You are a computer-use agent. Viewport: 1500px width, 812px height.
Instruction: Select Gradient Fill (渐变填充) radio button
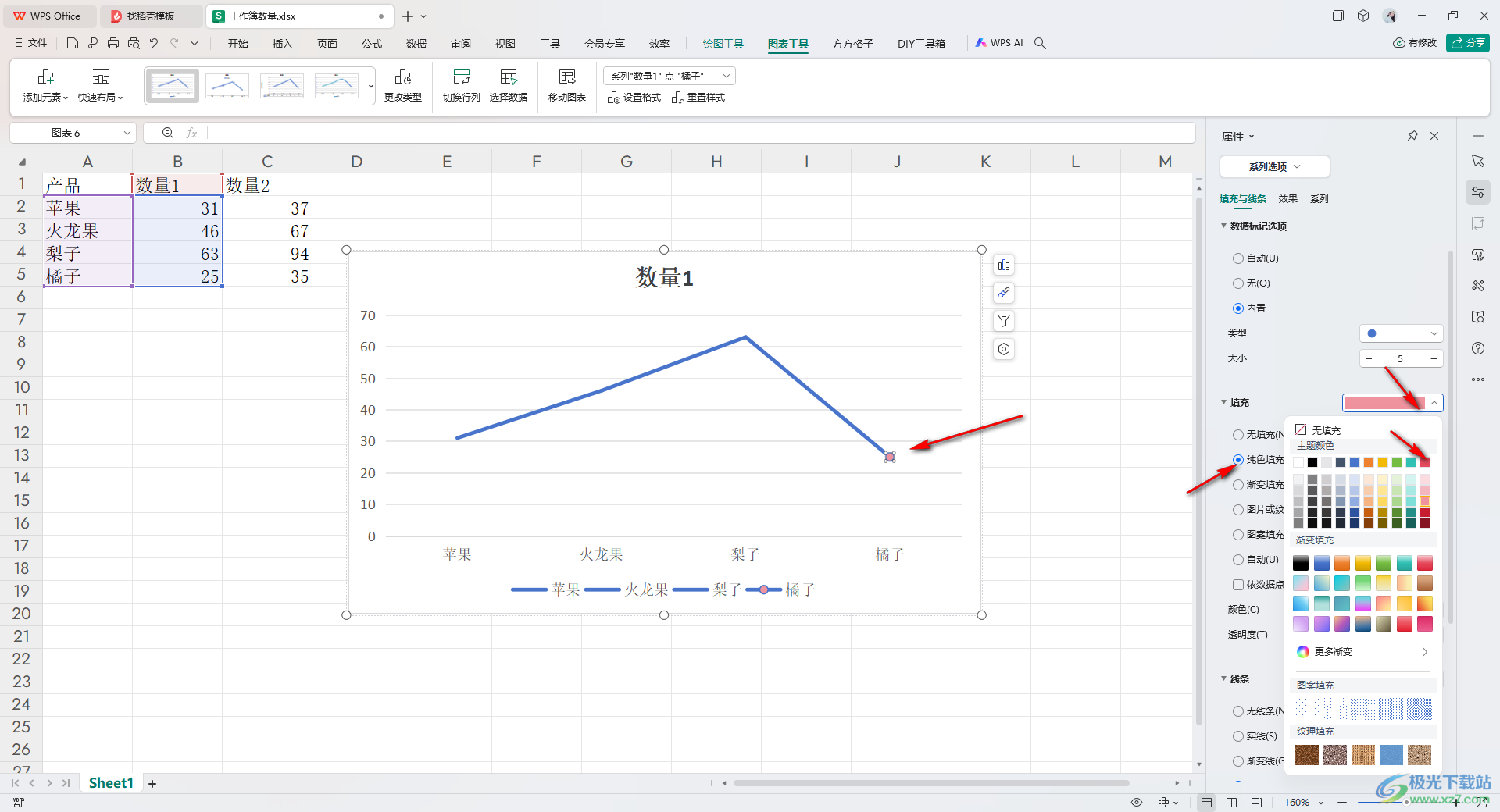point(1238,485)
